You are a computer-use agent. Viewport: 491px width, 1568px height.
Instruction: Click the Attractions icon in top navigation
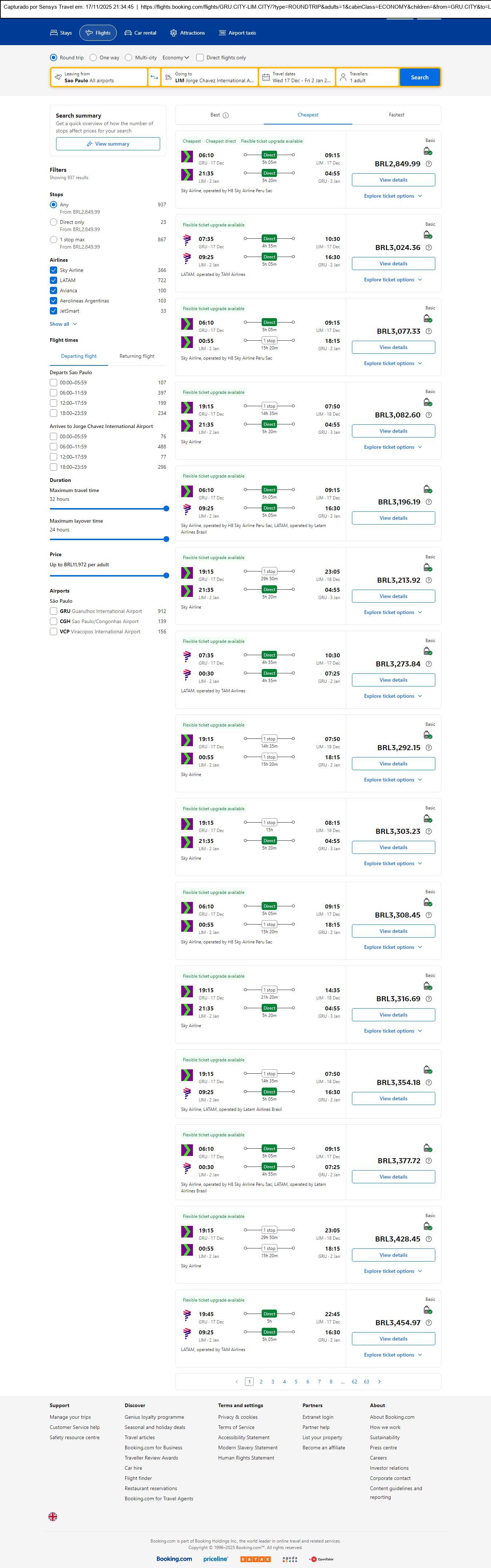[x=173, y=33]
